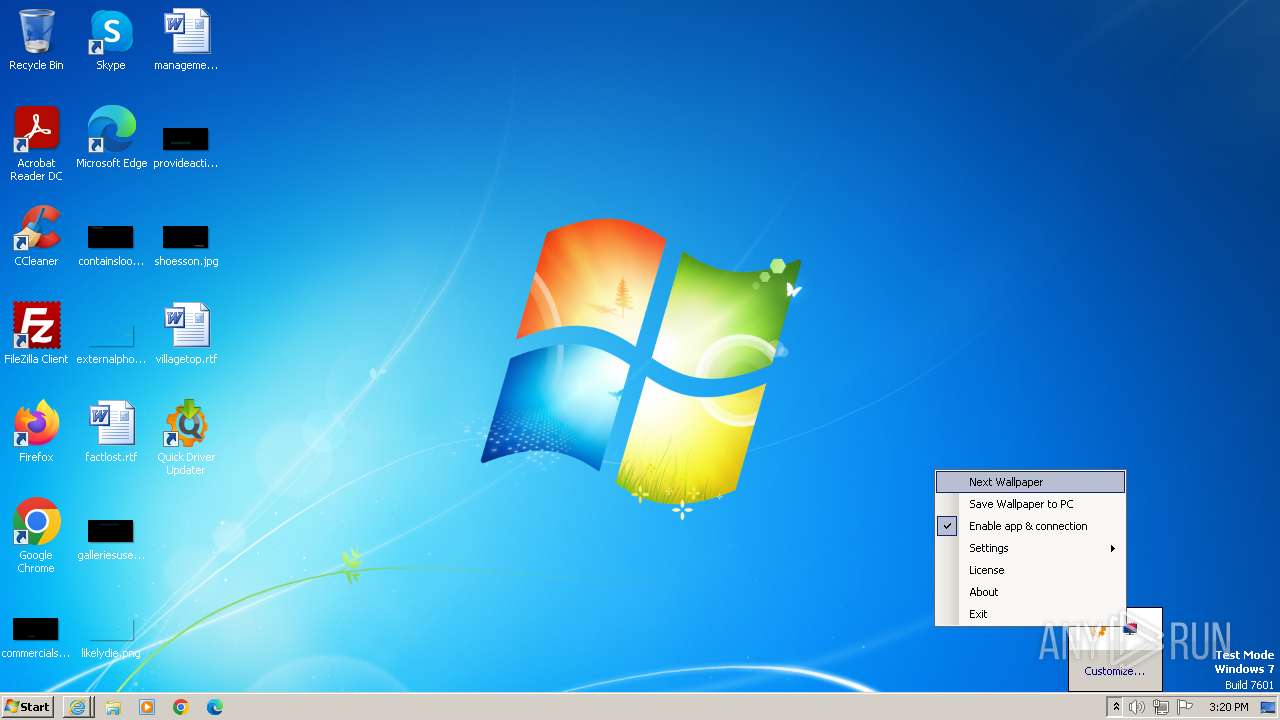Collapse the hidden tray icons arrow

click(x=1116, y=707)
